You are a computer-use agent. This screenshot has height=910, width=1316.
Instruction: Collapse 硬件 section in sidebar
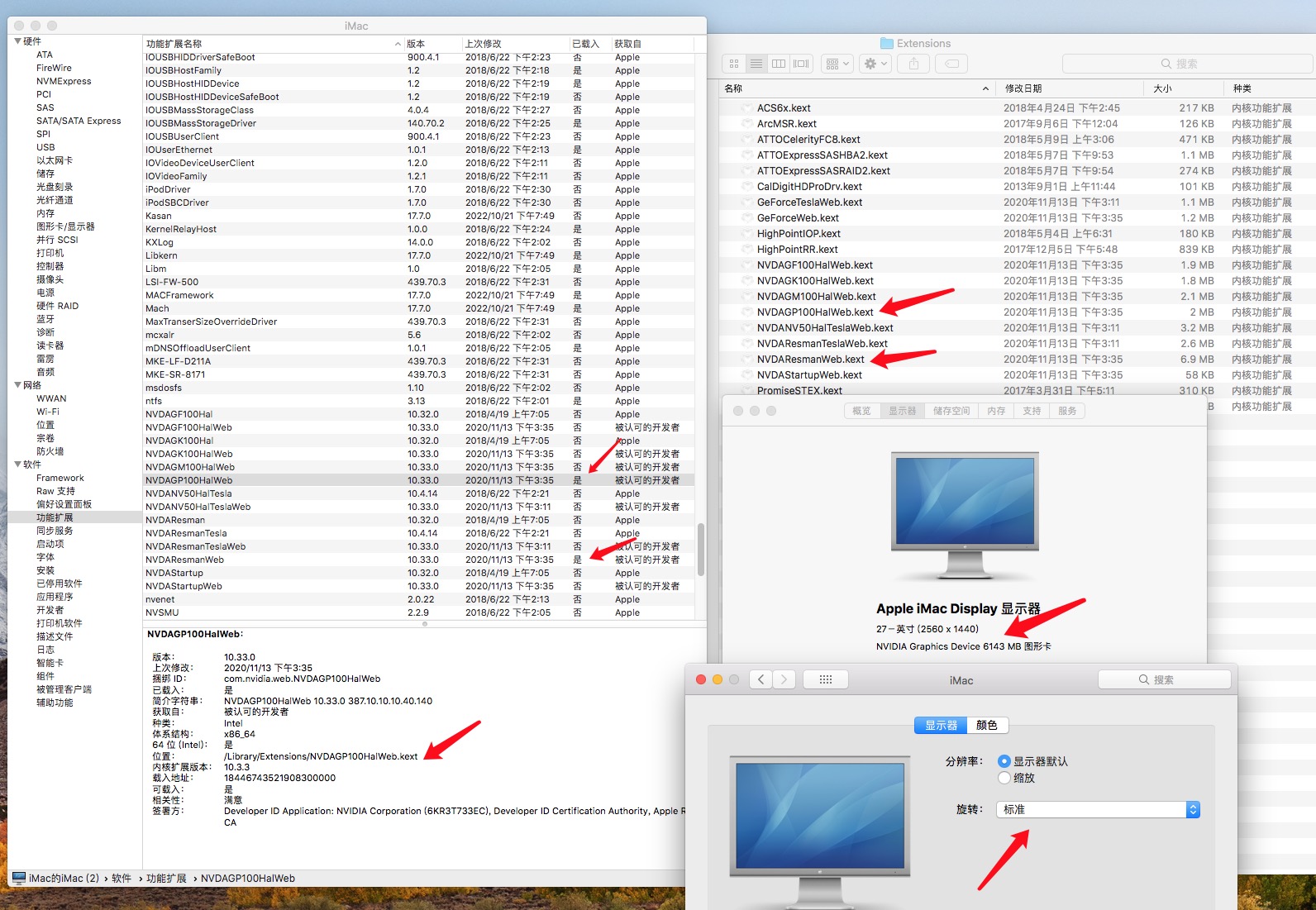(18, 41)
